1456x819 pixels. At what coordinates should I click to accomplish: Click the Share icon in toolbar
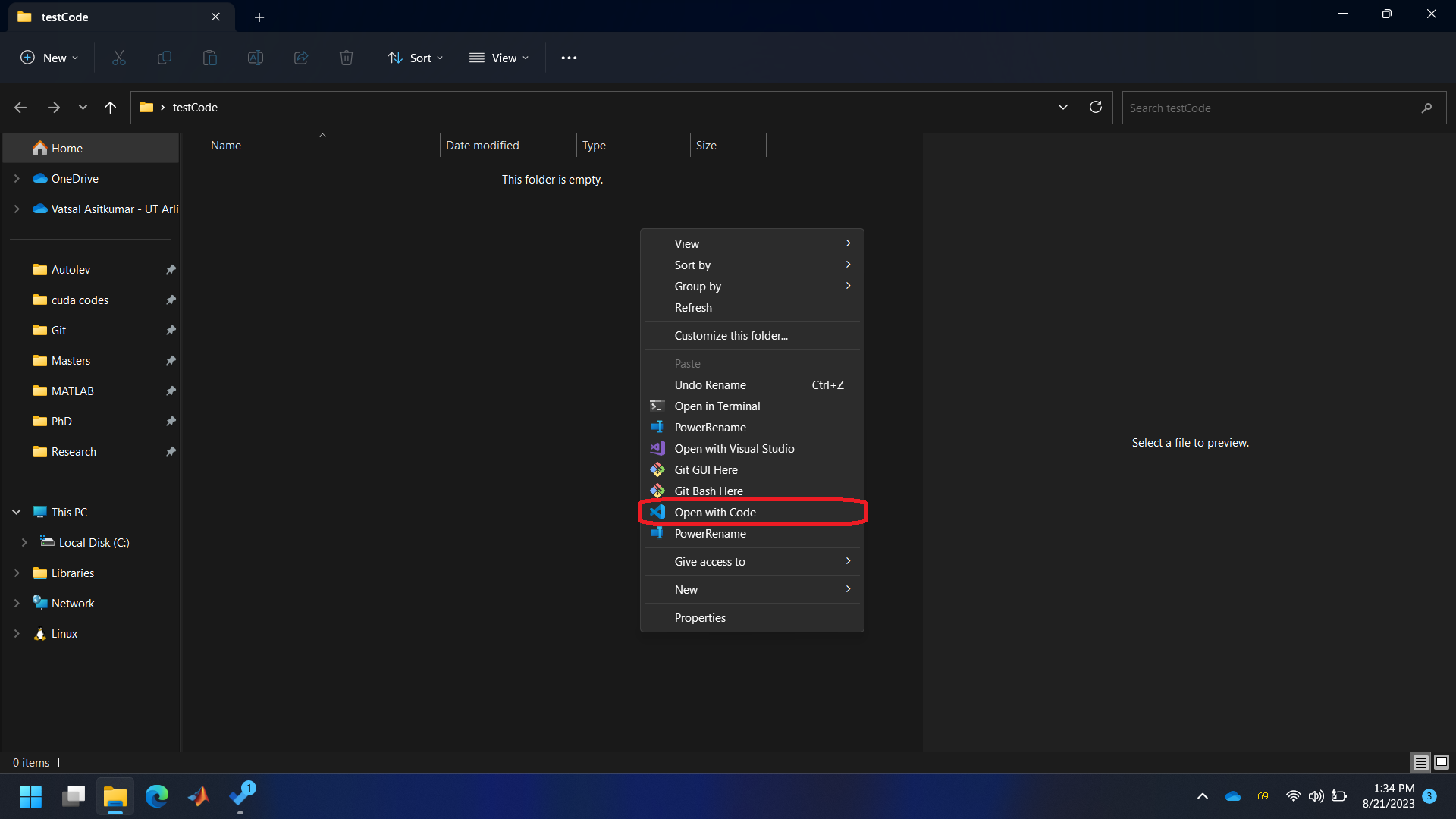301,58
